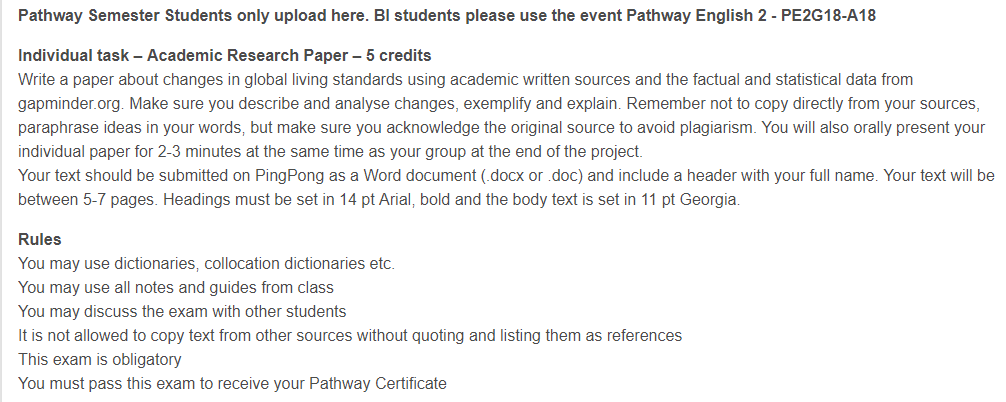The width and height of the screenshot is (1006, 402).
Task: Click the 'Pathway Certificate' rule line
Action: [x=232, y=384]
